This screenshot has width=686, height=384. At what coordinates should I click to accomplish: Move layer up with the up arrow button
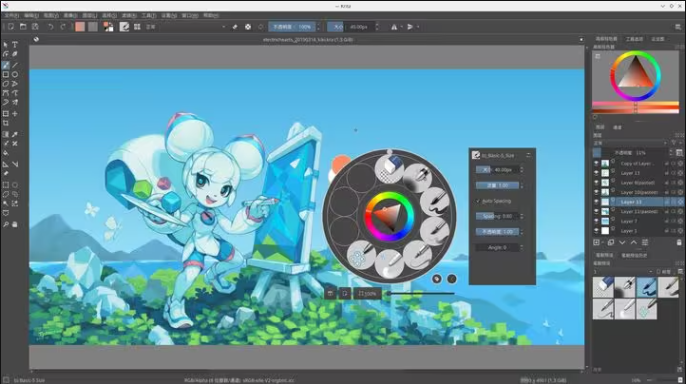[634, 242]
